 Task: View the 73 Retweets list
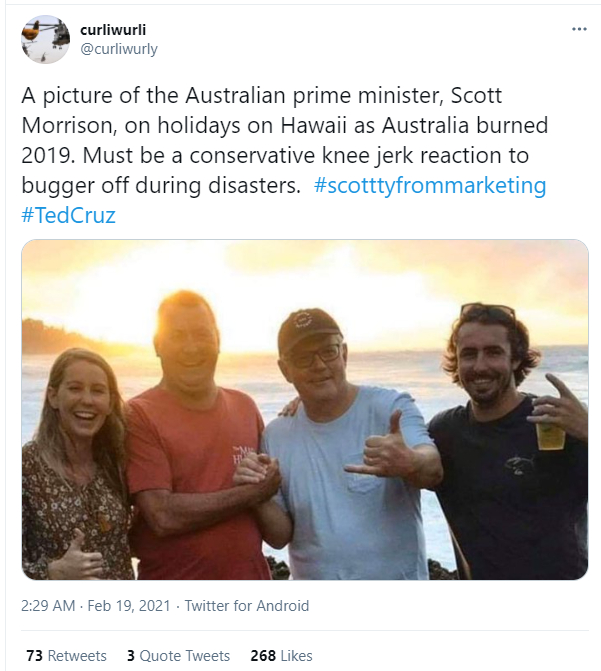tap(65, 656)
